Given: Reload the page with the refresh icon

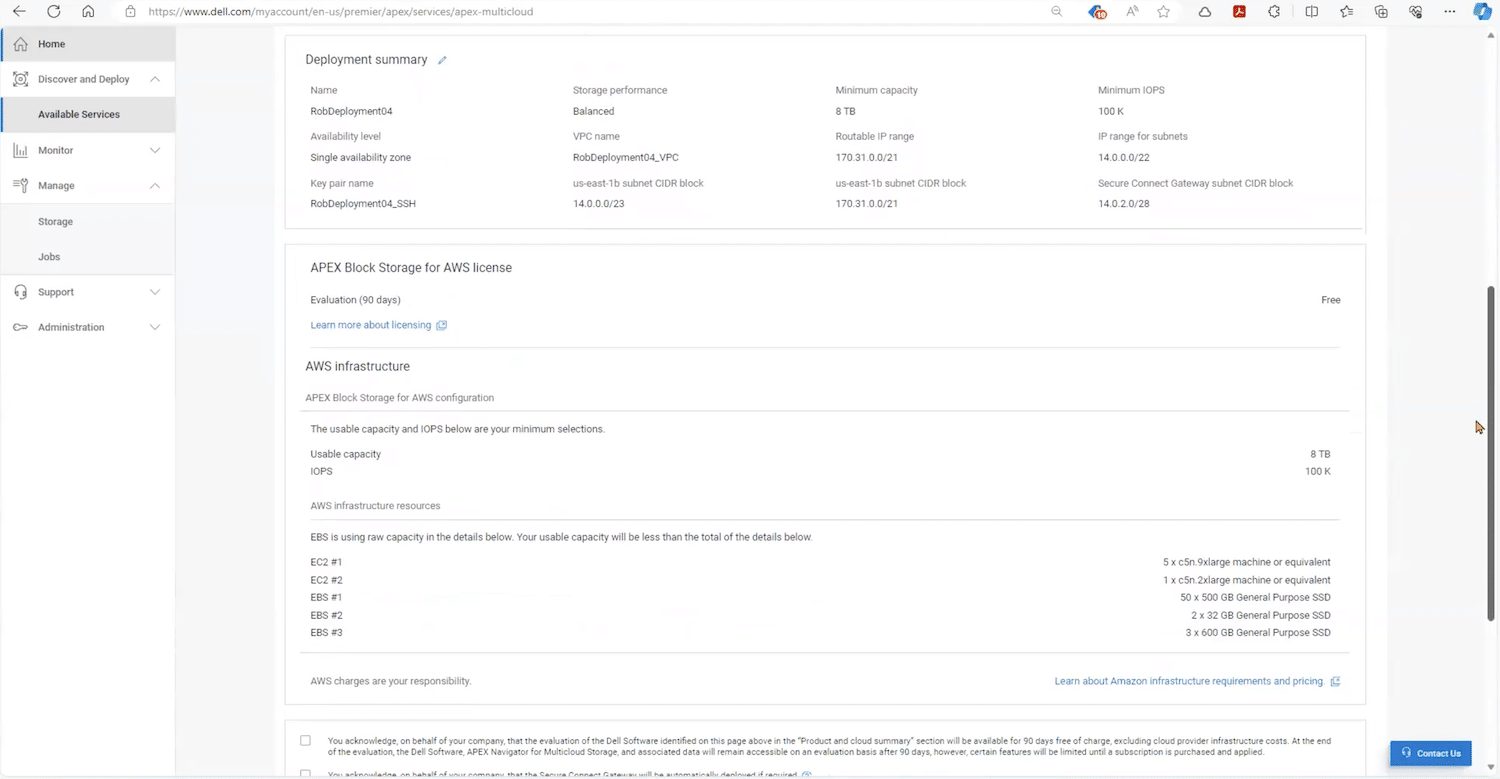Looking at the screenshot, I should coord(54,12).
